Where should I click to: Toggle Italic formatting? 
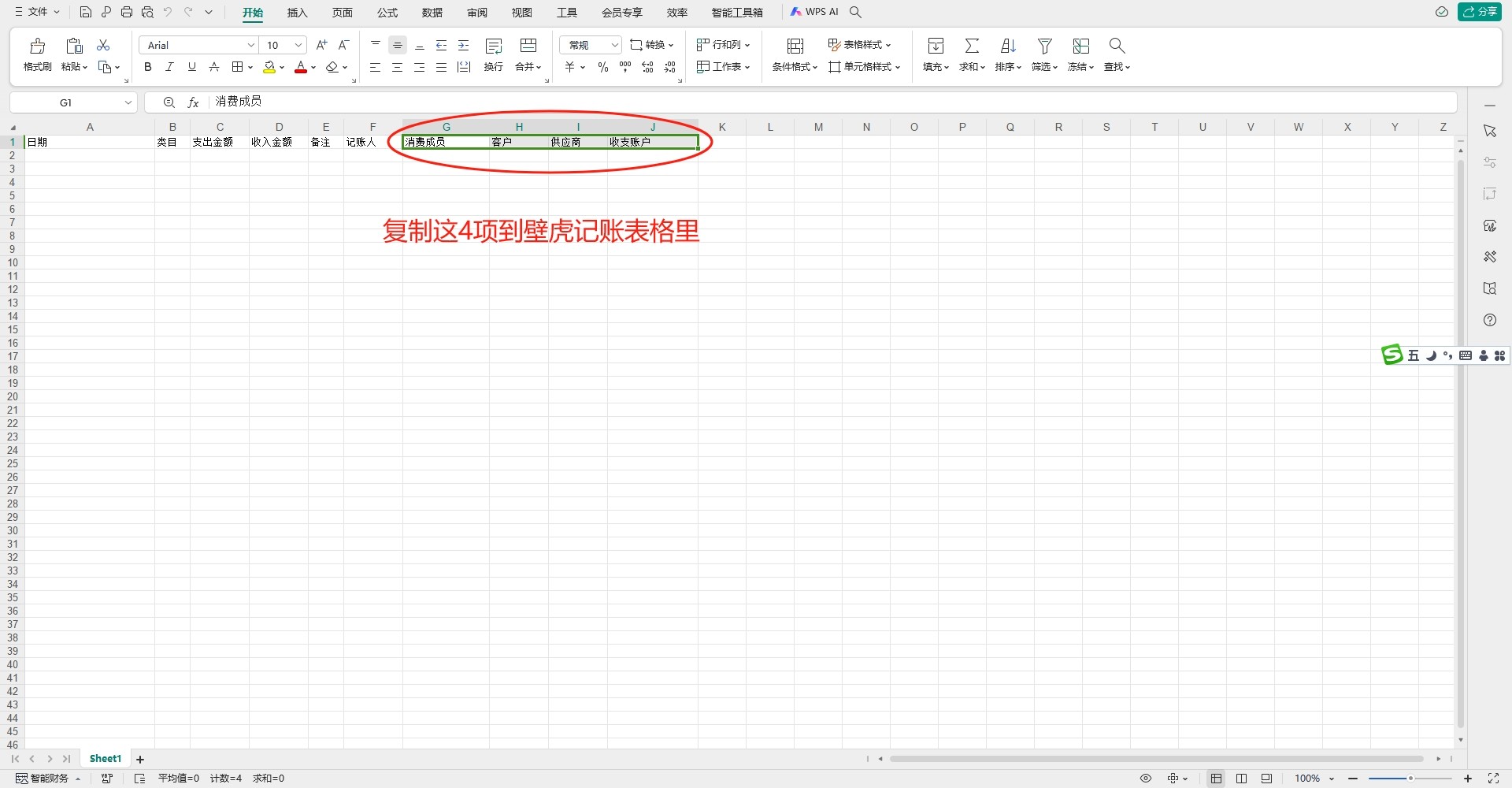(169, 67)
